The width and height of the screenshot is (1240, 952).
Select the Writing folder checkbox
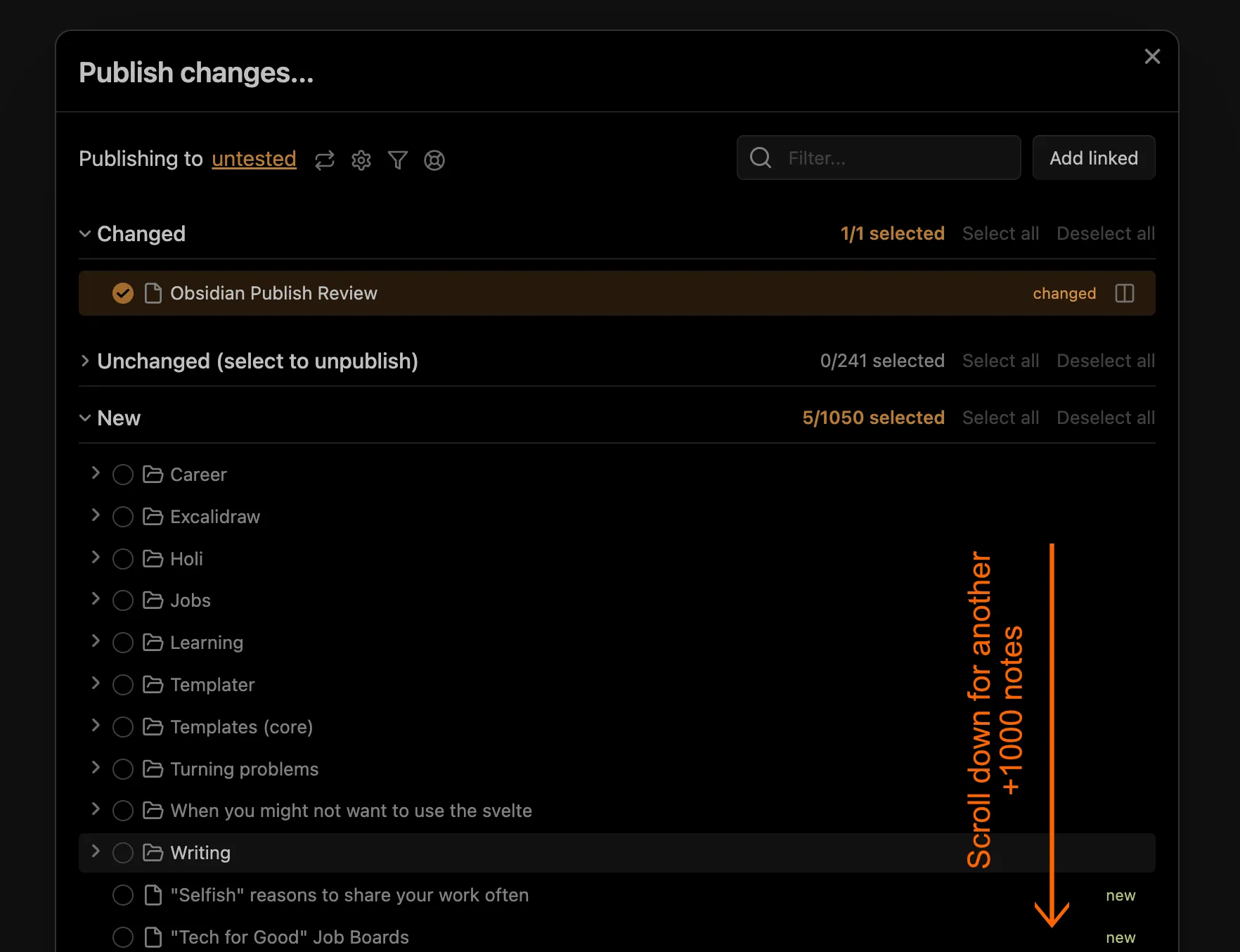[123, 853]
